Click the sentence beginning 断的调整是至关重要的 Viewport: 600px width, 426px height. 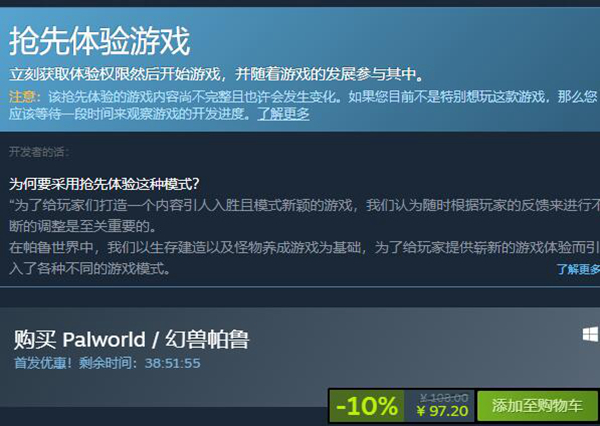coord(83,227)
